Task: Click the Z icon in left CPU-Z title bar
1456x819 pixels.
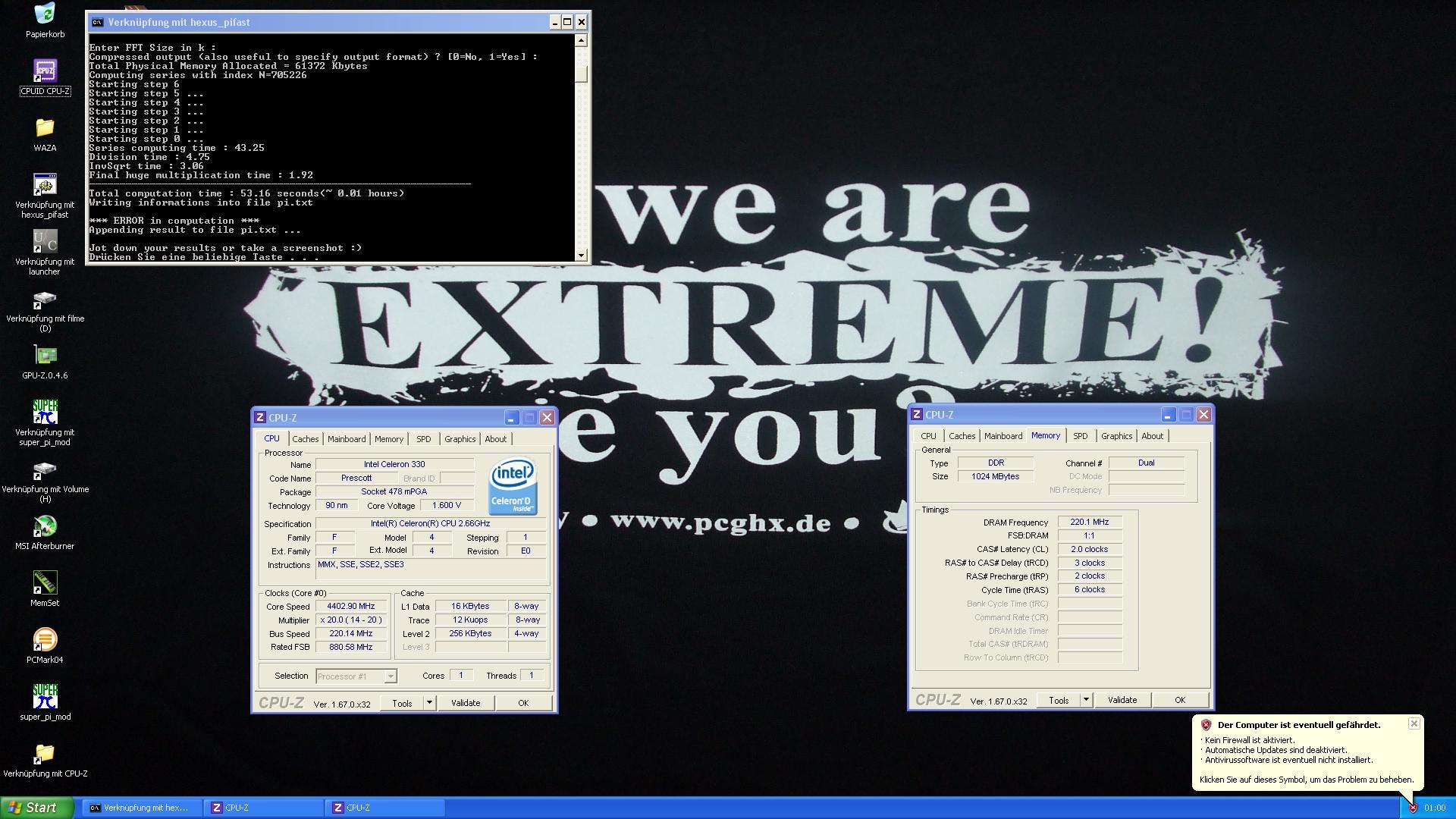Action: point(260,417)
